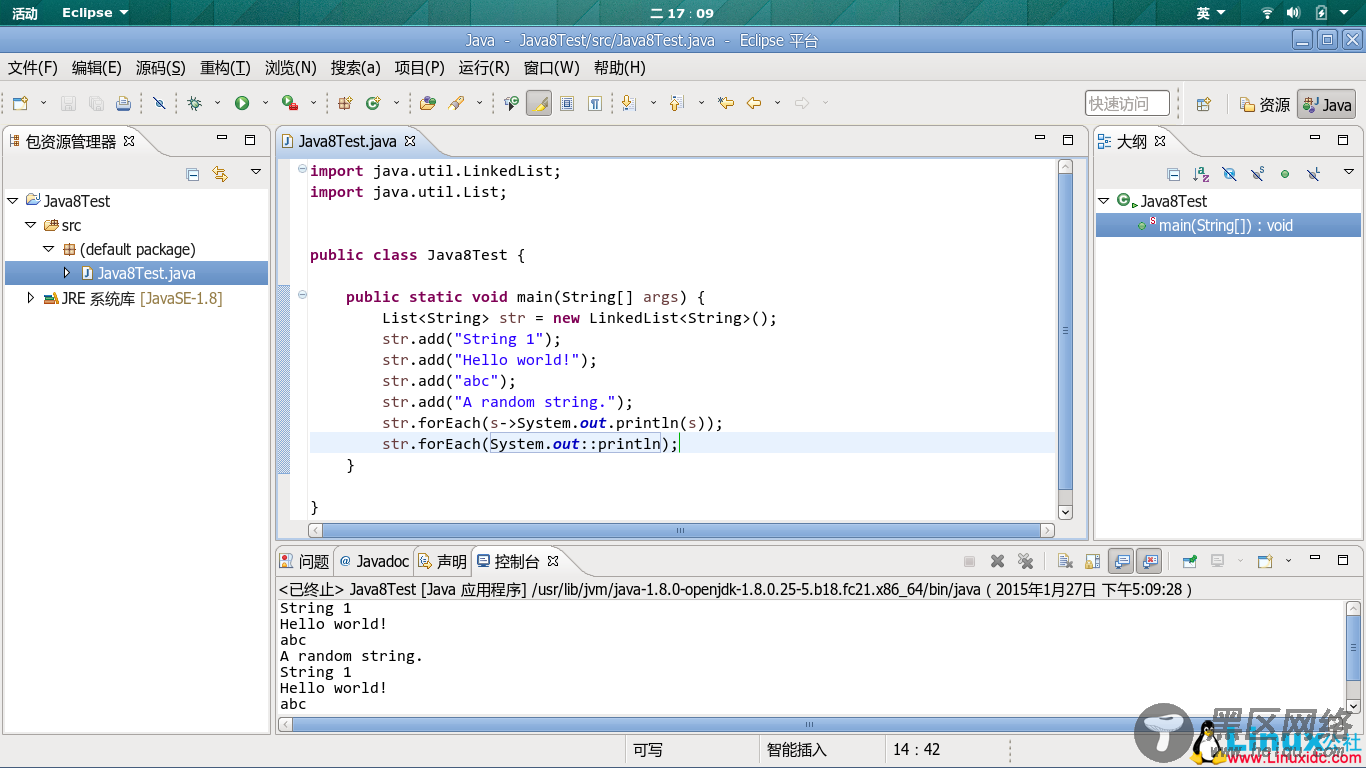Toggle Mark Occurrences highlighter button
Viewport: 1366px width, 768px height.
pyautogui.click(x=539, y=103)
